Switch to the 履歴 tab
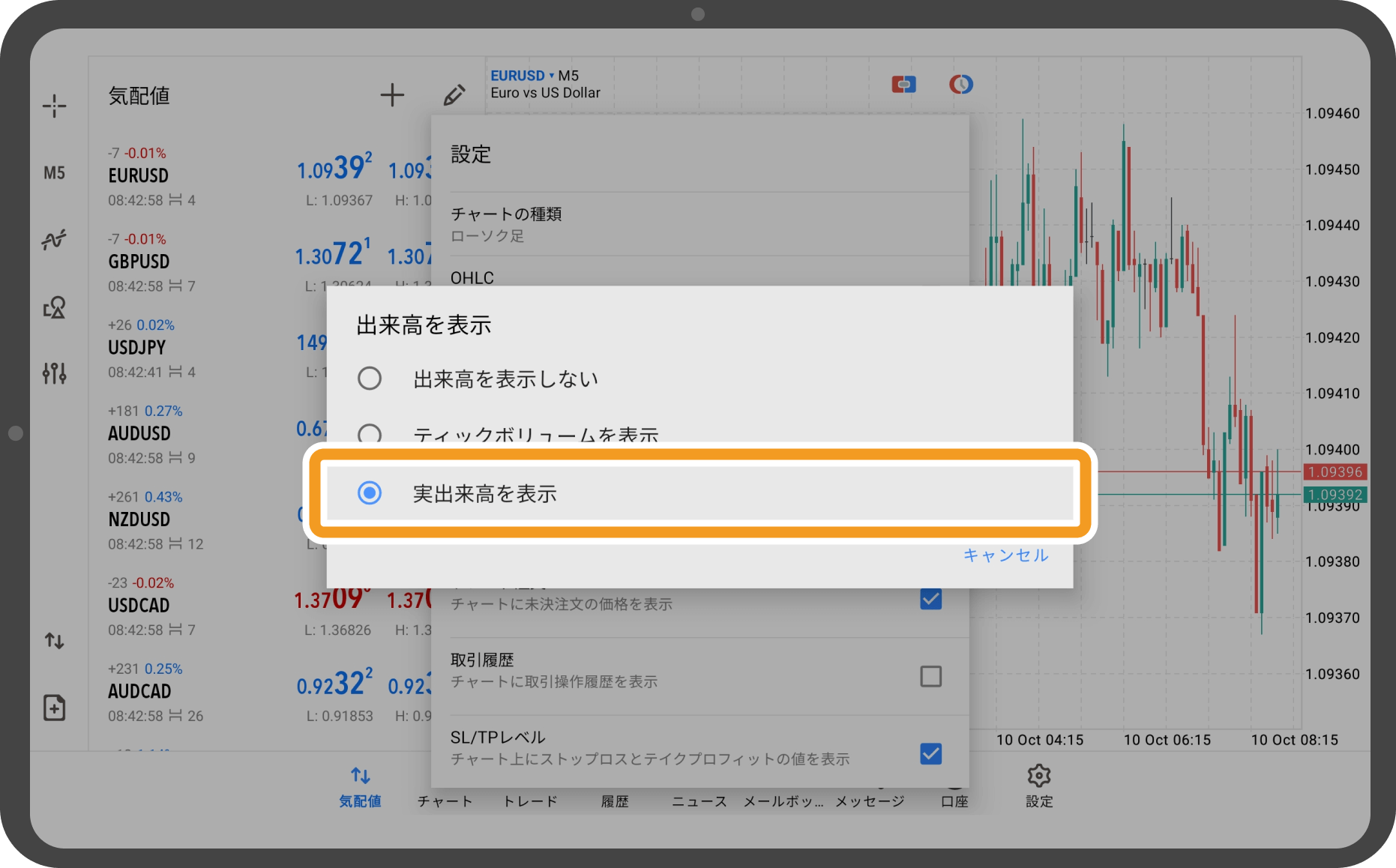 (x=615, y=801)
